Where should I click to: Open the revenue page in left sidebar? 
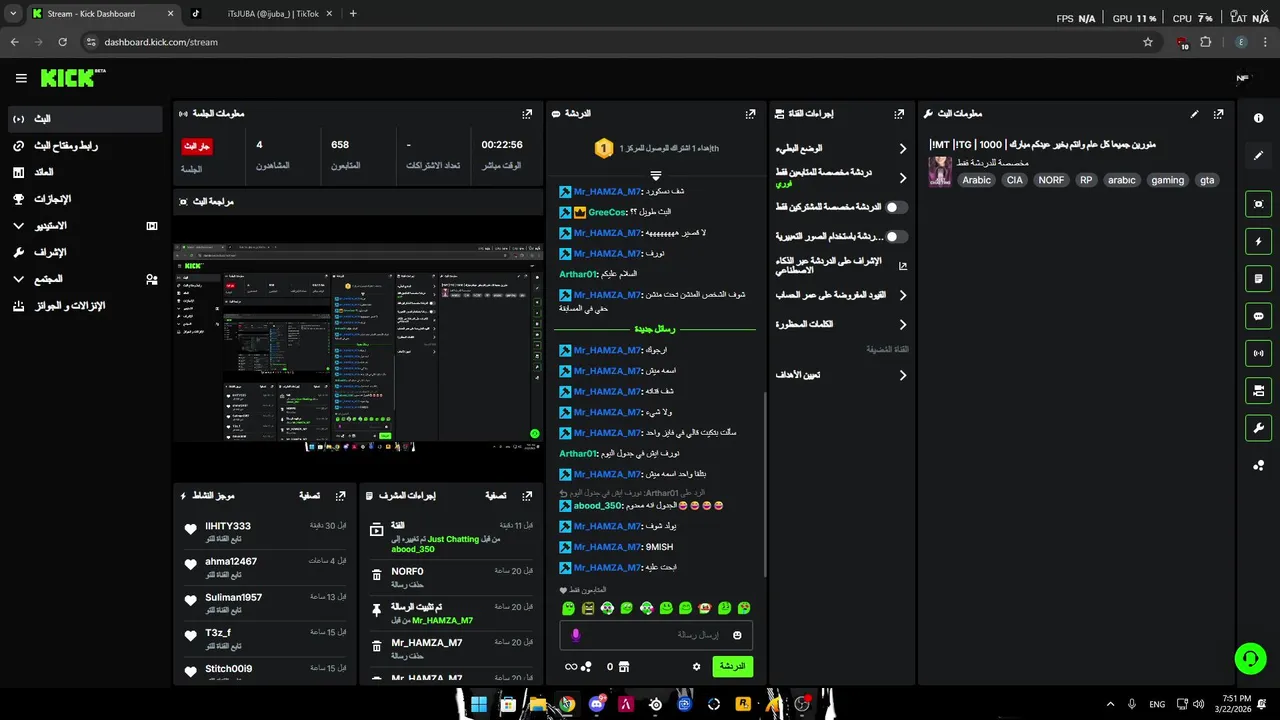pyautogui.click(x=85, y=172)
